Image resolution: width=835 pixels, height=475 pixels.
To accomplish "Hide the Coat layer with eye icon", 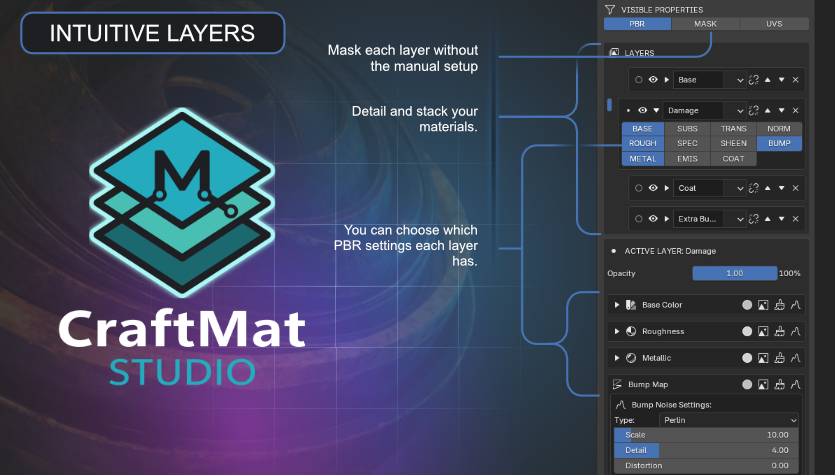I will tap(653, 188).
